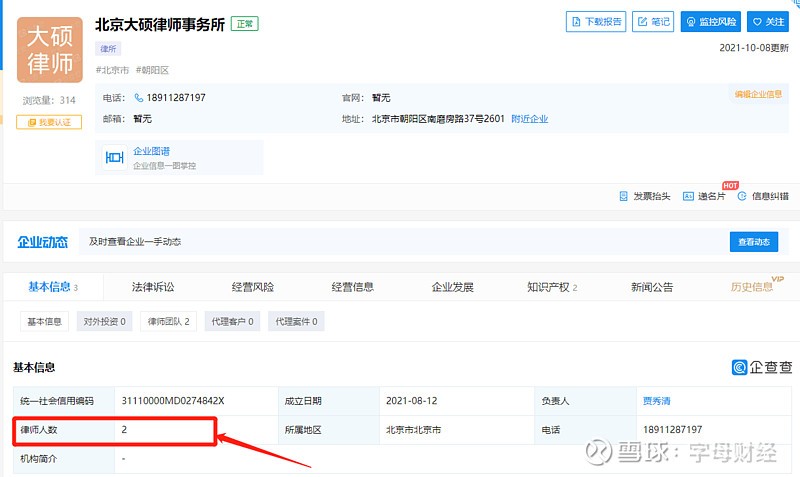Image resolution: width=800 pixels, height=477 pixels.
Task: Click the phone icon beside 18911287197
Action: click(139, 98)
